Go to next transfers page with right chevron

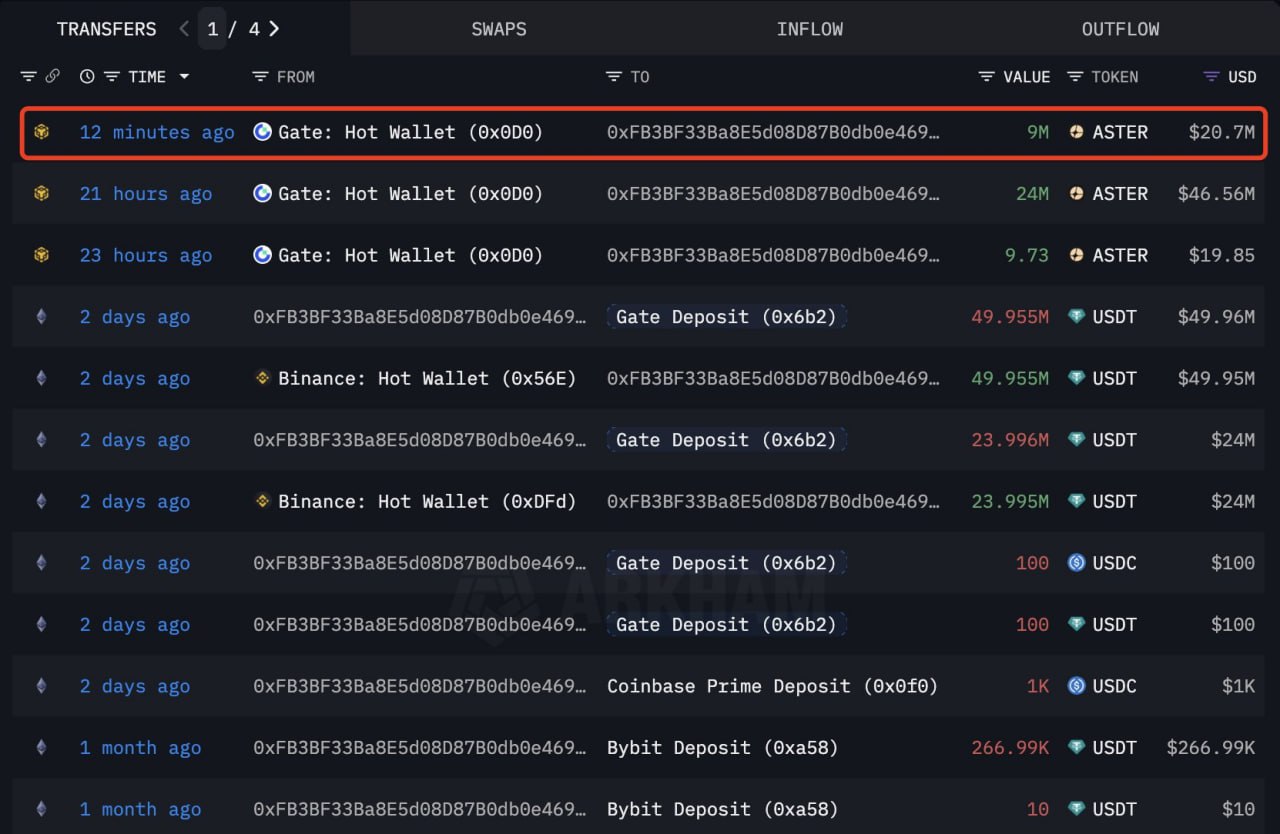tap(274, 29)
